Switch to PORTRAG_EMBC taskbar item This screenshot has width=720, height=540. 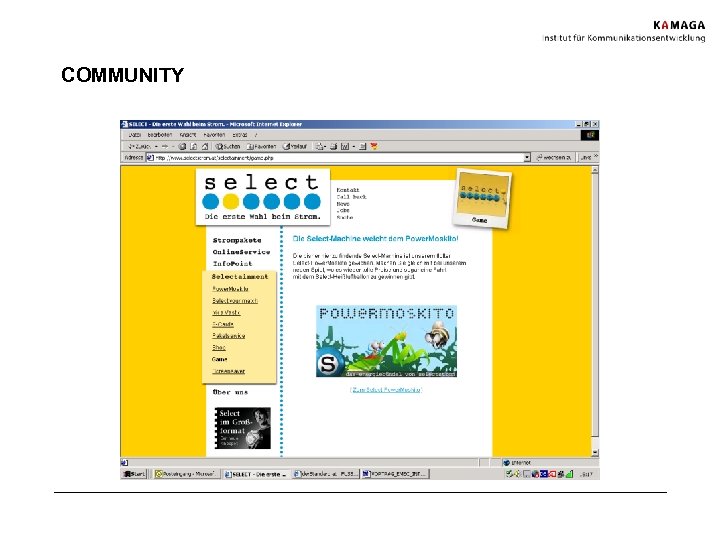tap(395, 474)
